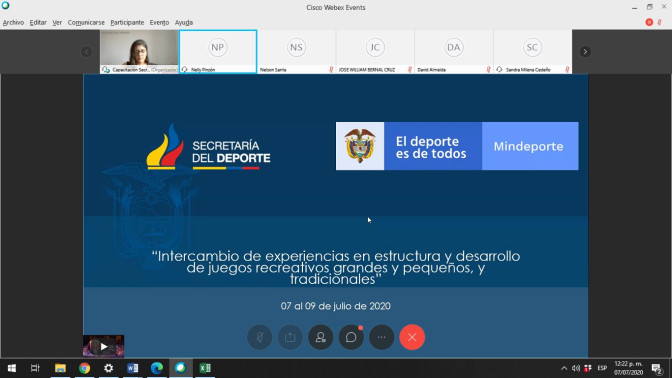Open Google Chrome from taskbar
This screenshot has width=672, height=378.
(84, 368)
